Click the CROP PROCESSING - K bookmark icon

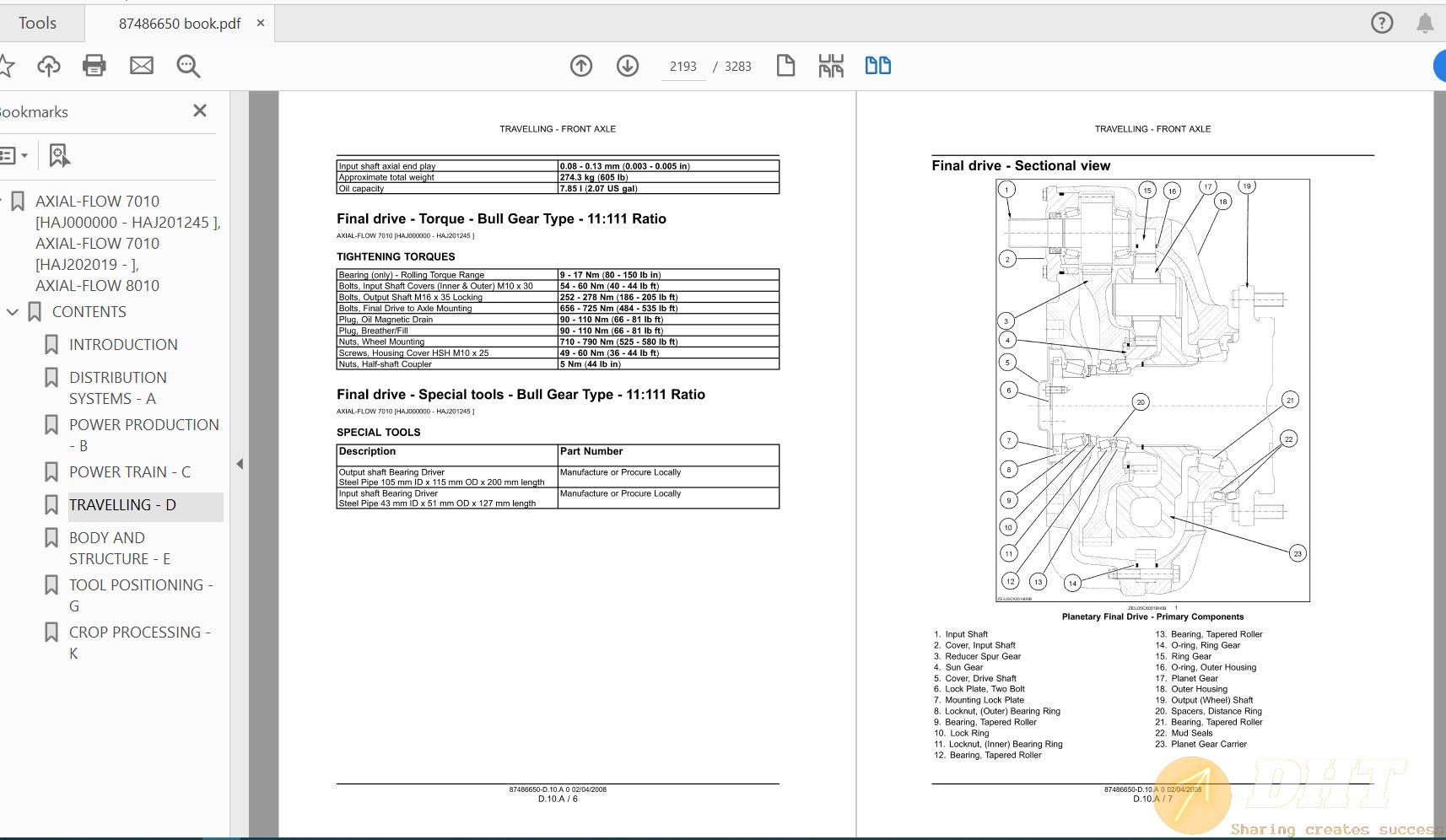point(51,633)
